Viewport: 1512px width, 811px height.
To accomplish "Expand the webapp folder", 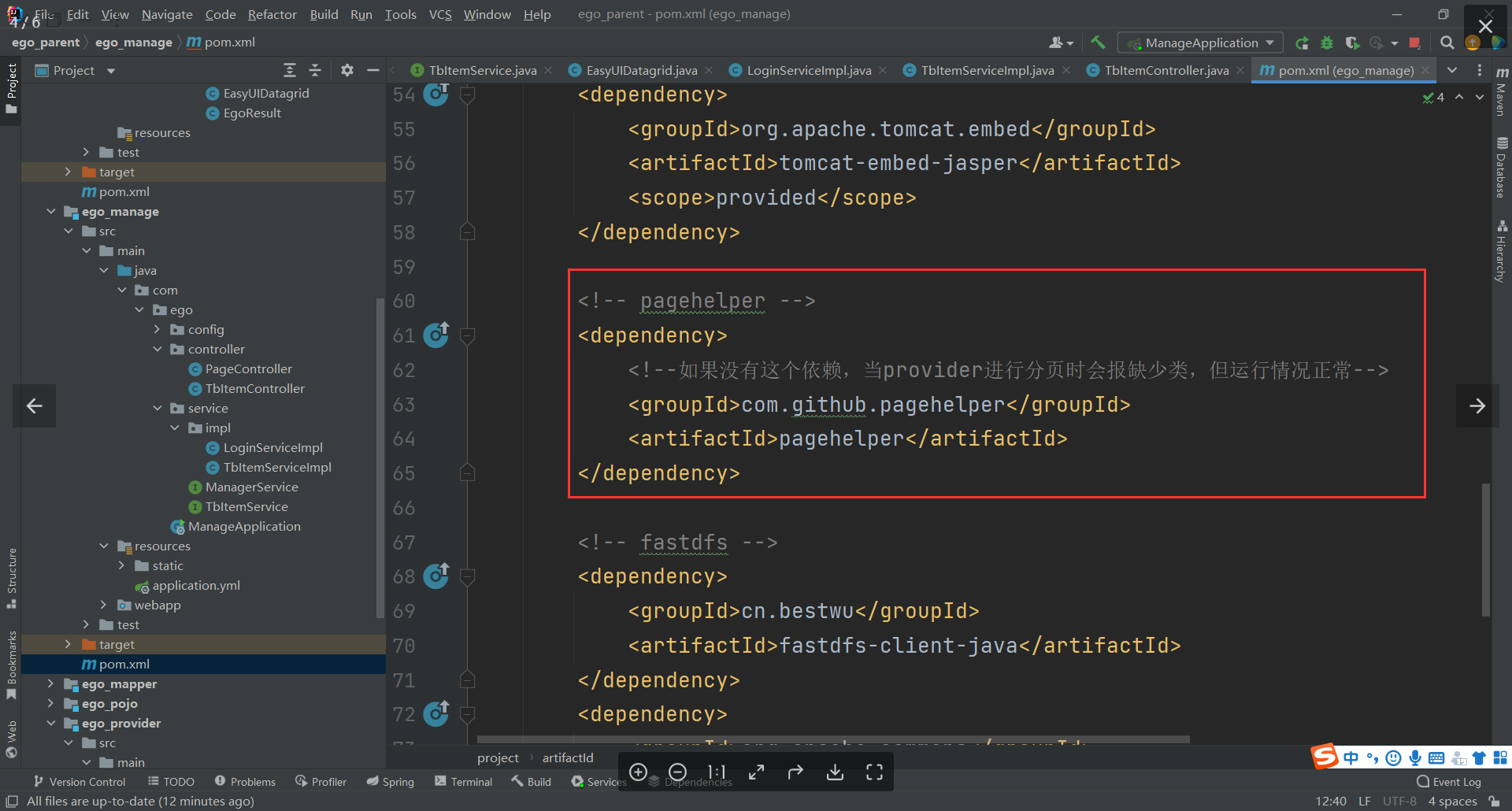I will coord(103,605).
